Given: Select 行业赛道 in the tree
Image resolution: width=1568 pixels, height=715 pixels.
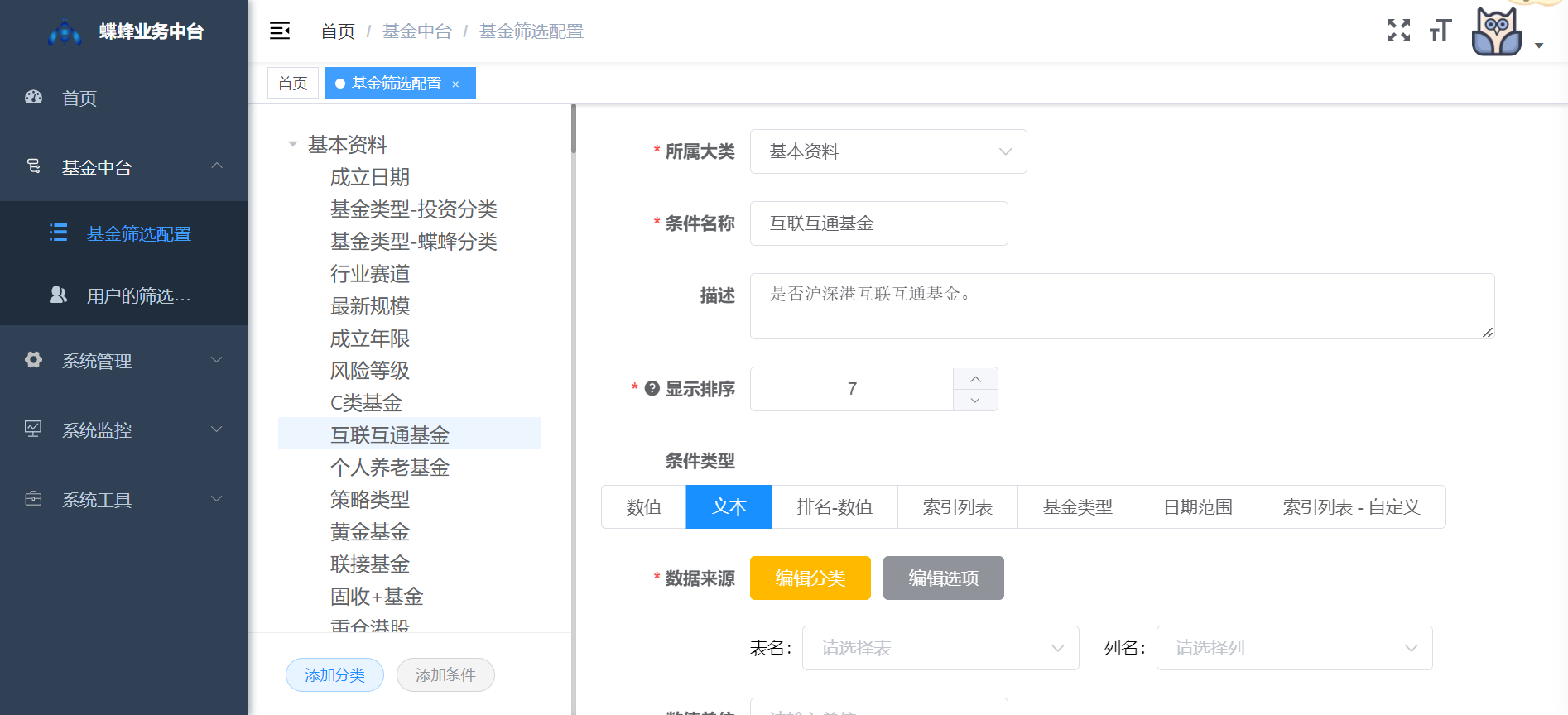Looking at the screenshot, I should [x=370, y=274].
